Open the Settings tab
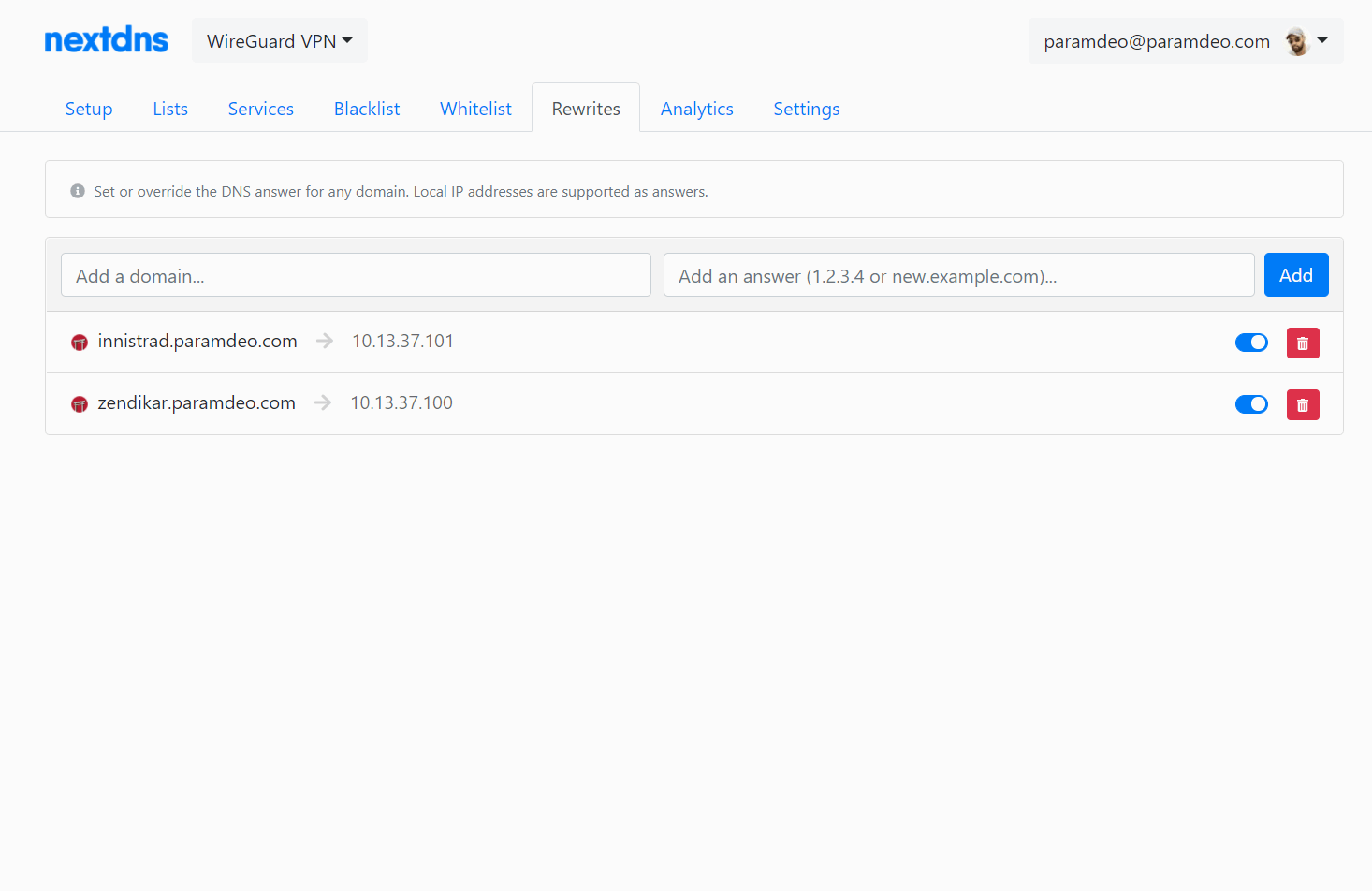This screenshot has width=1372, height=891. pos(807,109)
